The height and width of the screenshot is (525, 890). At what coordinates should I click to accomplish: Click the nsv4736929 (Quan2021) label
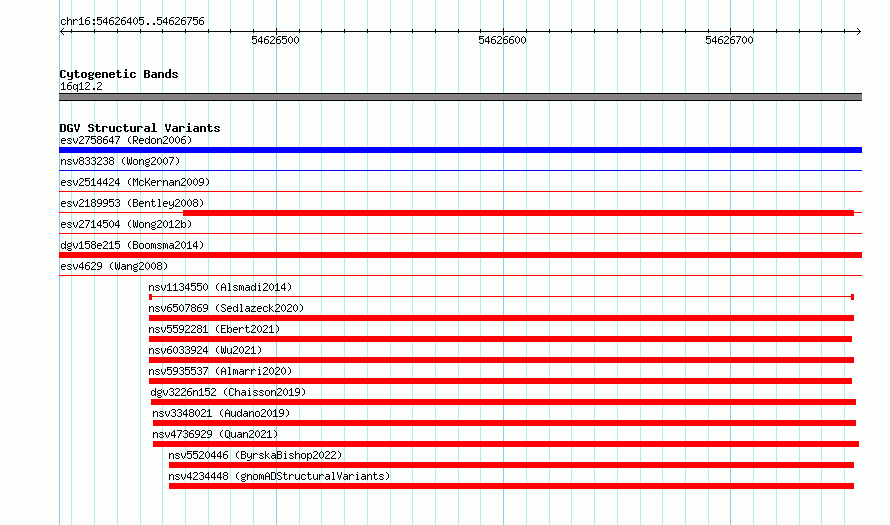click(x=215, y=434)
